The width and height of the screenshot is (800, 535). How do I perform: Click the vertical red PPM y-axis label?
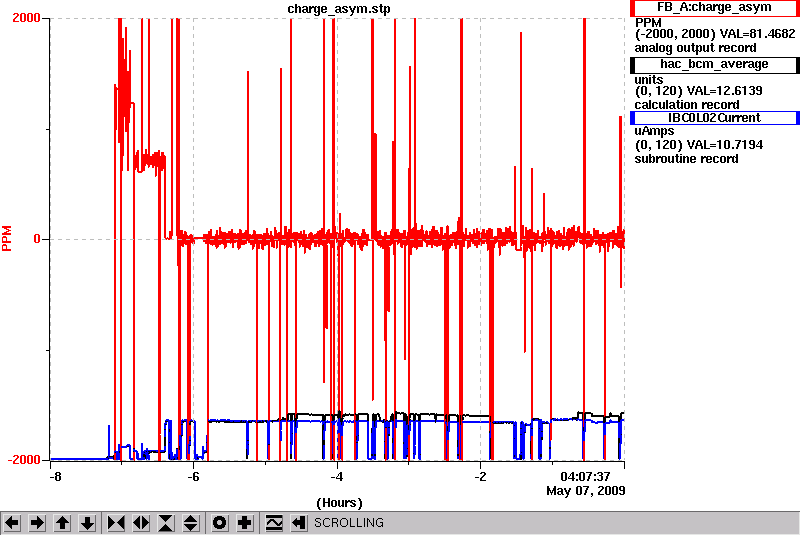(7, 239)
